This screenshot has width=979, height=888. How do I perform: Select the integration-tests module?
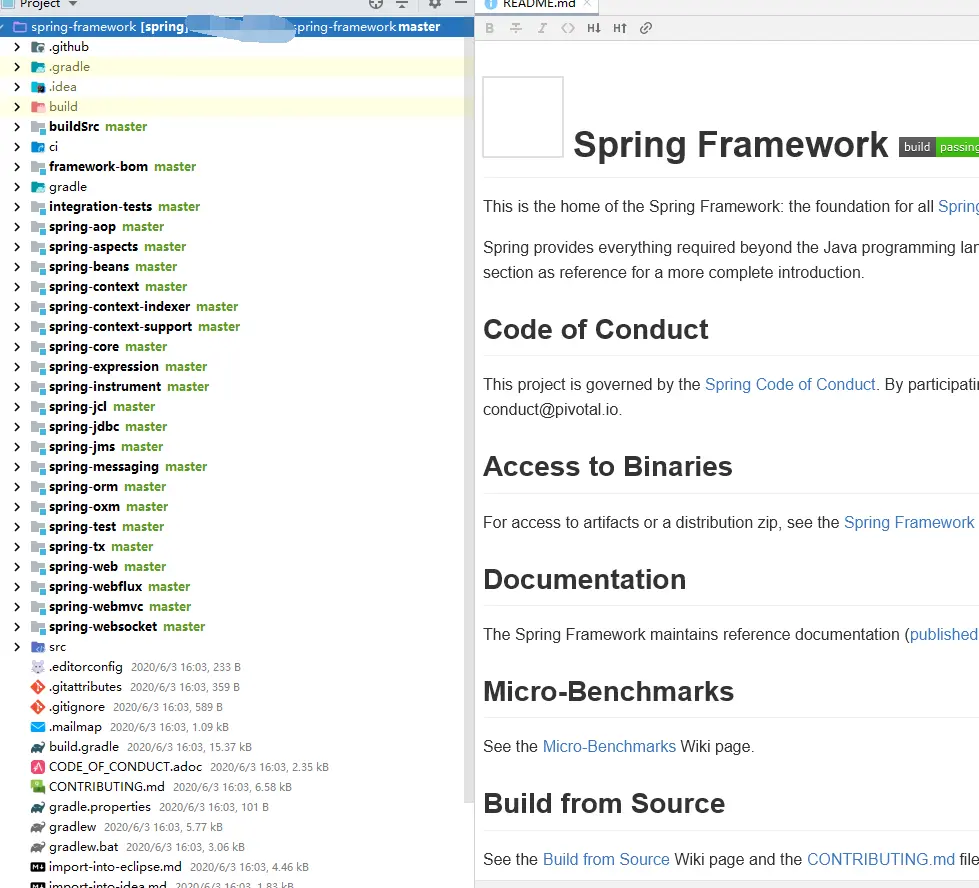click(x=100, y=207)
